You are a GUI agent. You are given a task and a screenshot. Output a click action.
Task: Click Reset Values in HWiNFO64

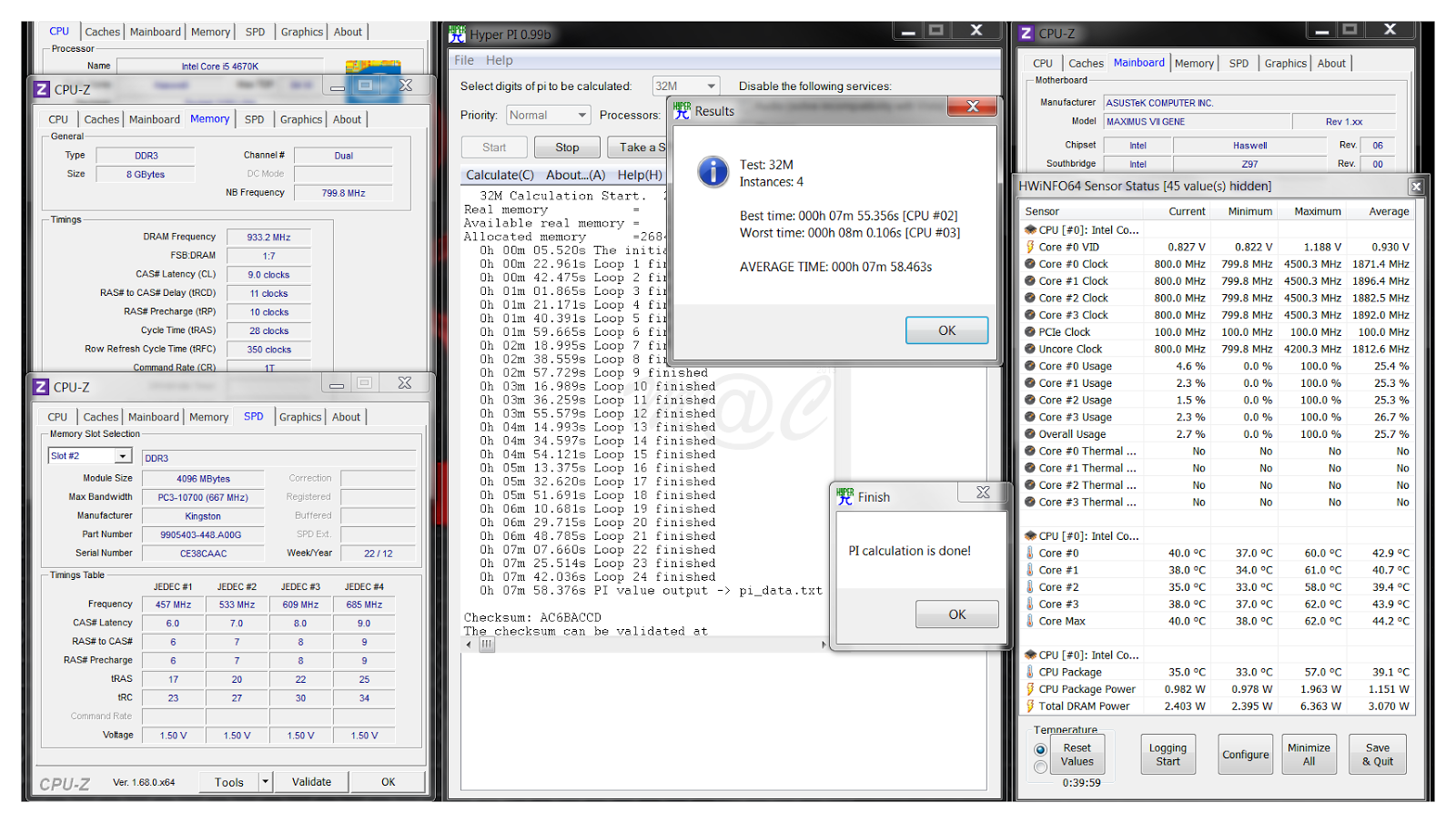pyautogui.click(x=1077, y=755)
